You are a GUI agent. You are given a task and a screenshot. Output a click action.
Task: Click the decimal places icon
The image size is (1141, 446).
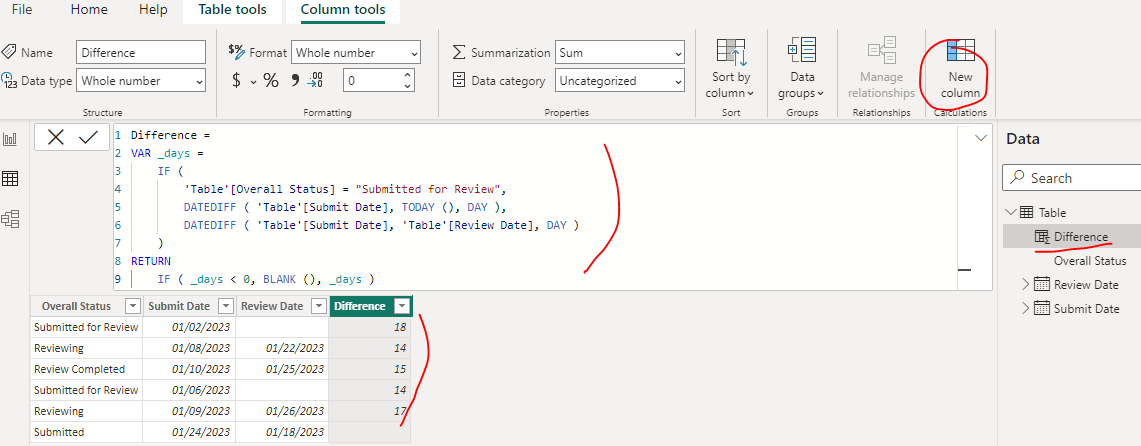pyautogui.click(x=315, y=81)
